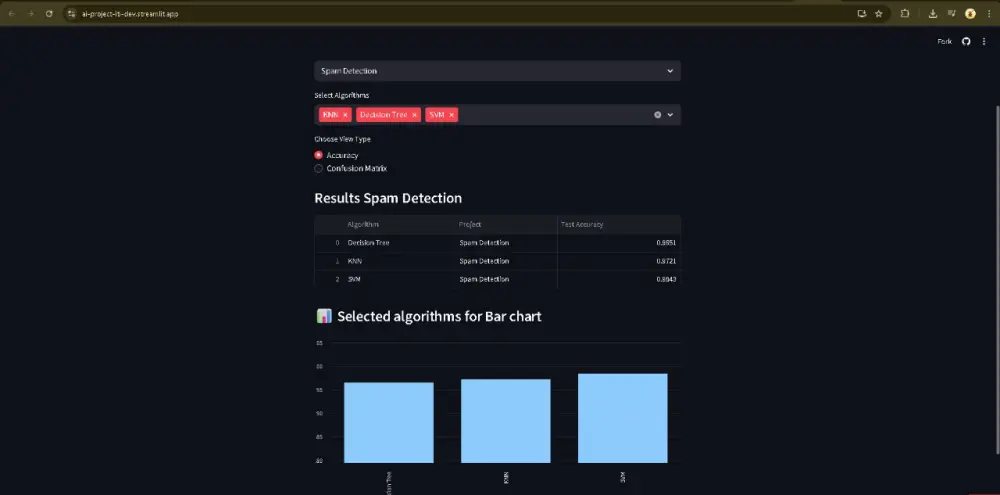1000x495 pixels.
Task: Click the SVM cell in the results table
Action: click(399, 279)
